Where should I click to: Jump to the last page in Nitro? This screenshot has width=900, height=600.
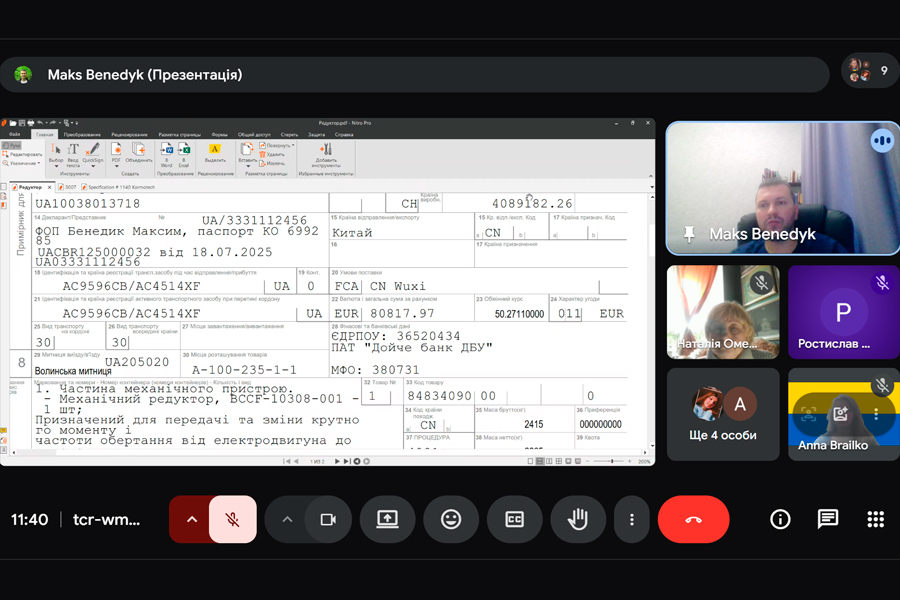(x=347, y=461)
